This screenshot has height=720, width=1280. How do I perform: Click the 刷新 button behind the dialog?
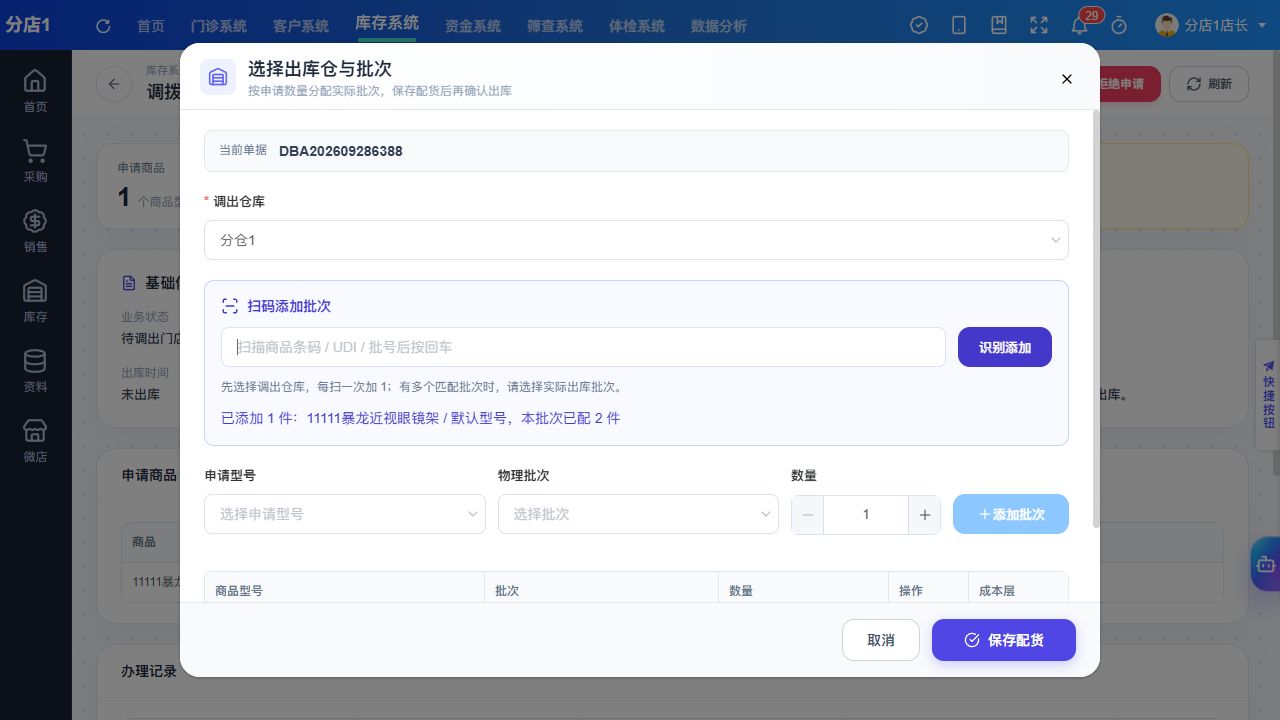tap(1209, 84)
